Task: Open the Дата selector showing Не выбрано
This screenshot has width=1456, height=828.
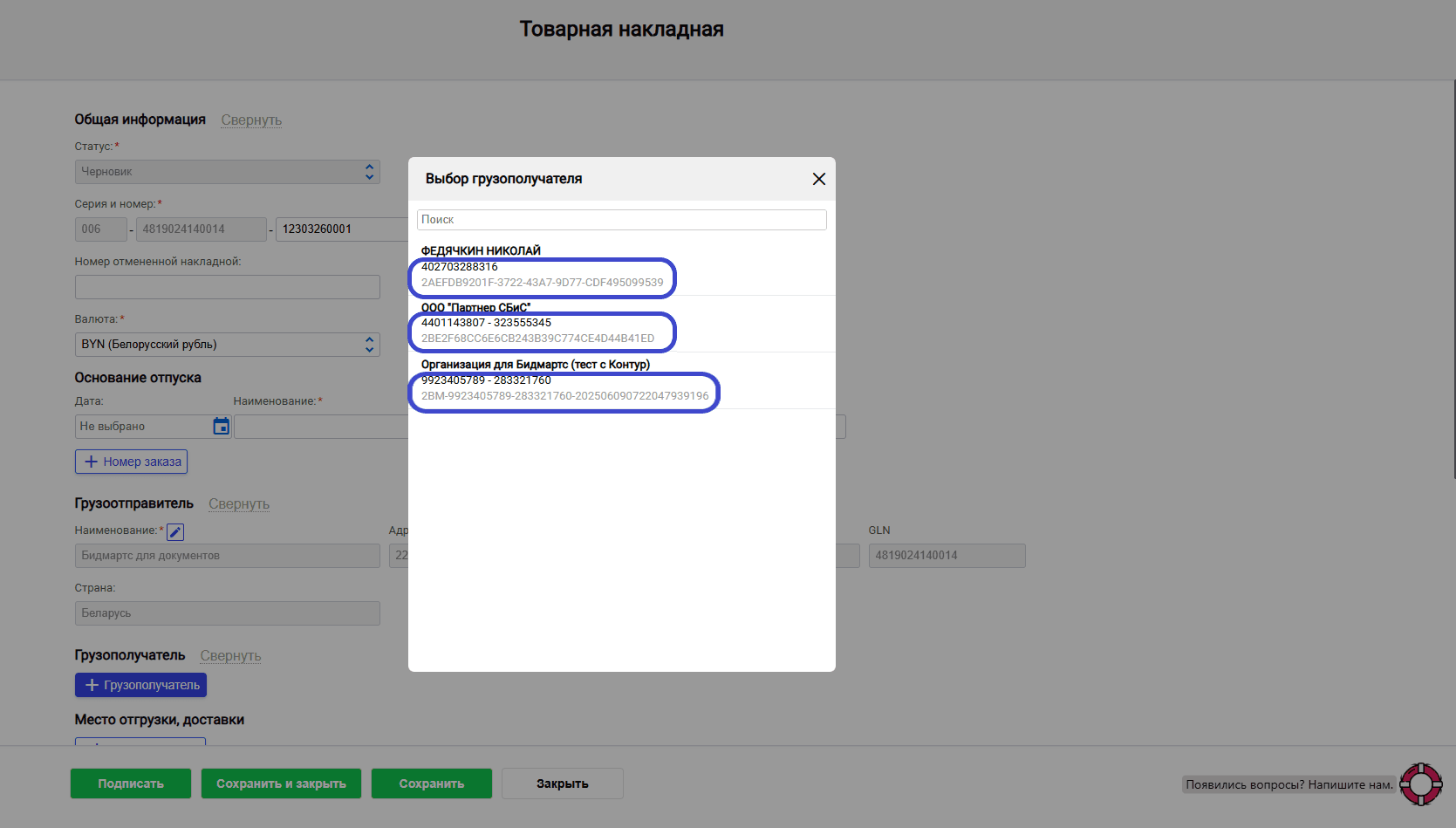Action: 144,426
